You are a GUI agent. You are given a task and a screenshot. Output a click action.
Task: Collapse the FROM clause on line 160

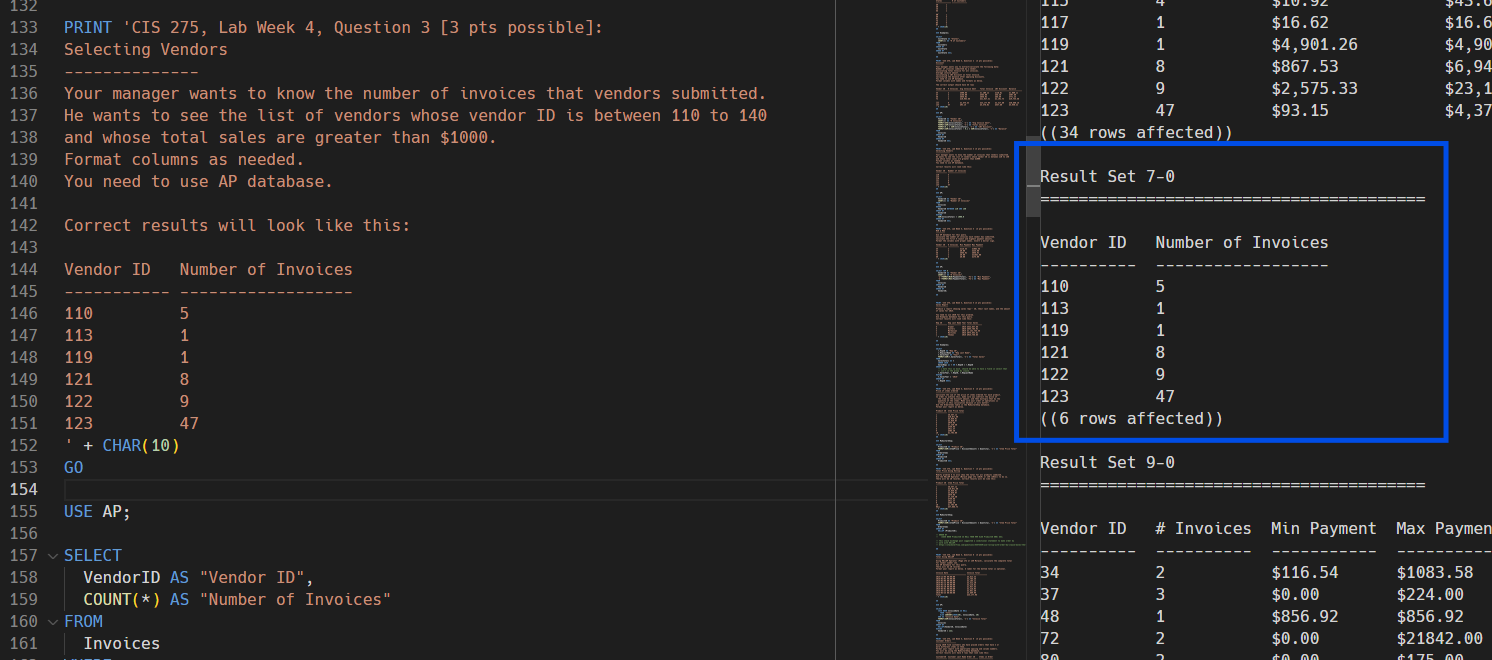(x=52, y=621)
